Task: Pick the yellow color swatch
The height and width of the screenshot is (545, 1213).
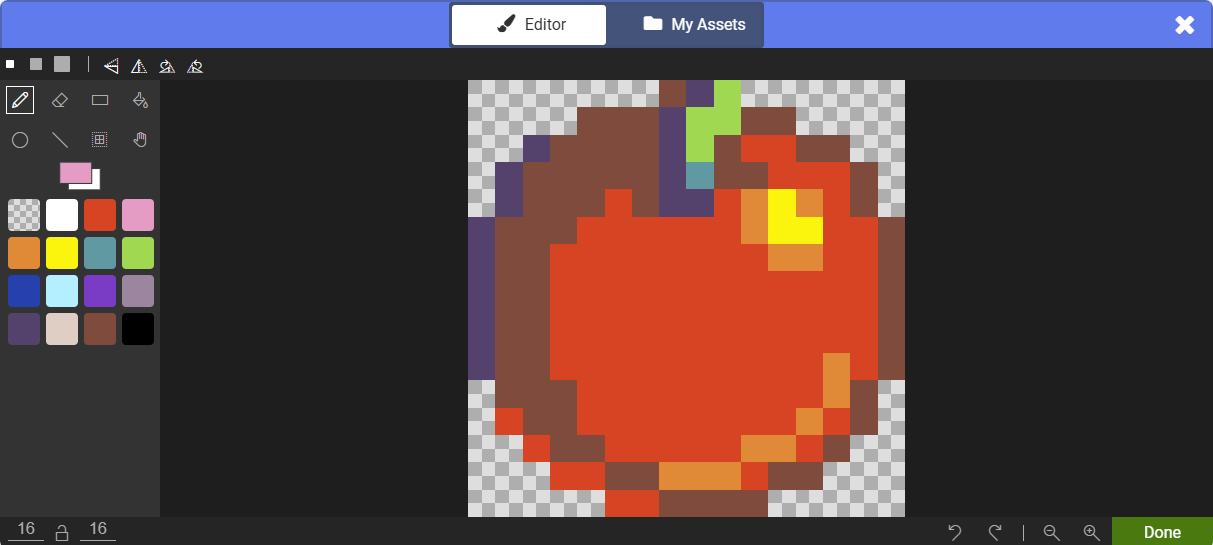Action: 62,253
